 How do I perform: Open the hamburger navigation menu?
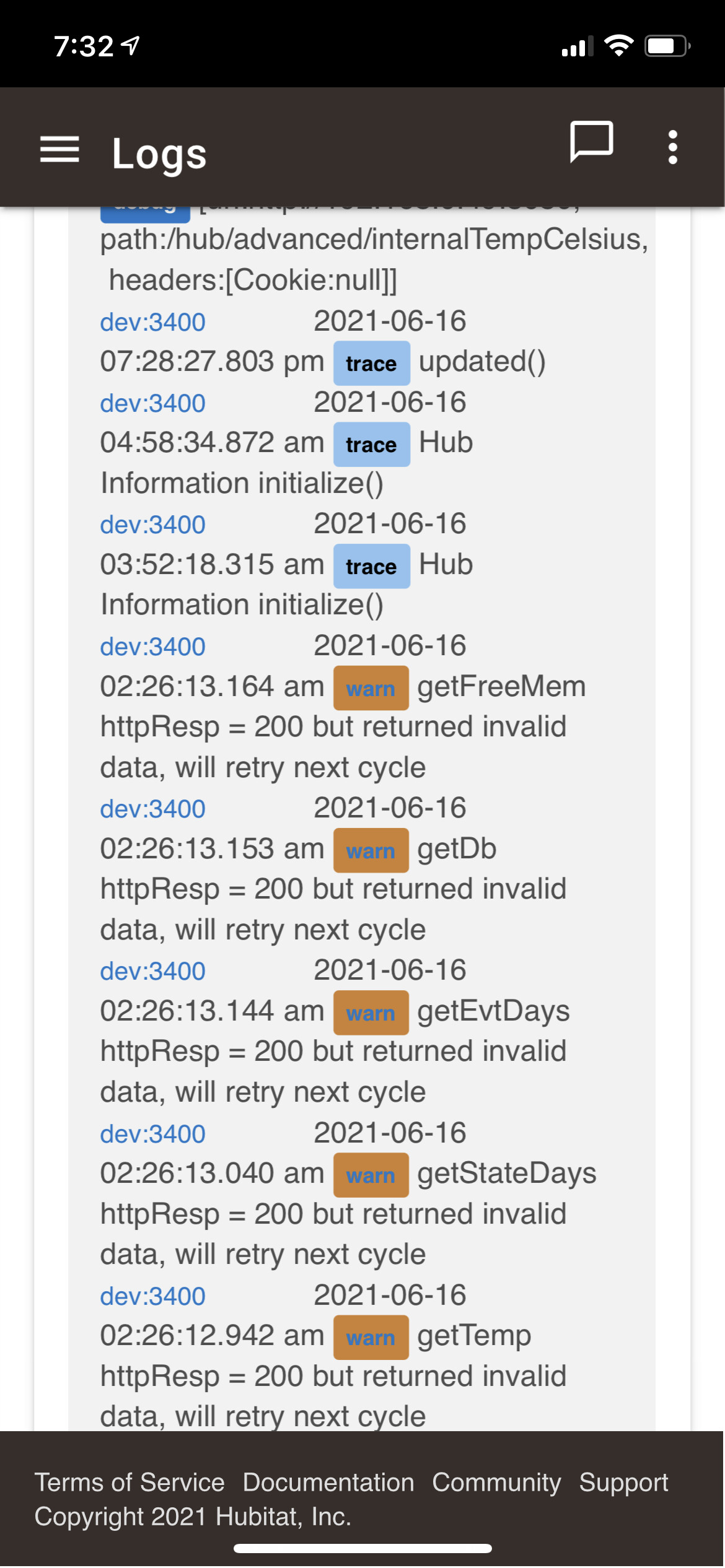coord(59,149)
